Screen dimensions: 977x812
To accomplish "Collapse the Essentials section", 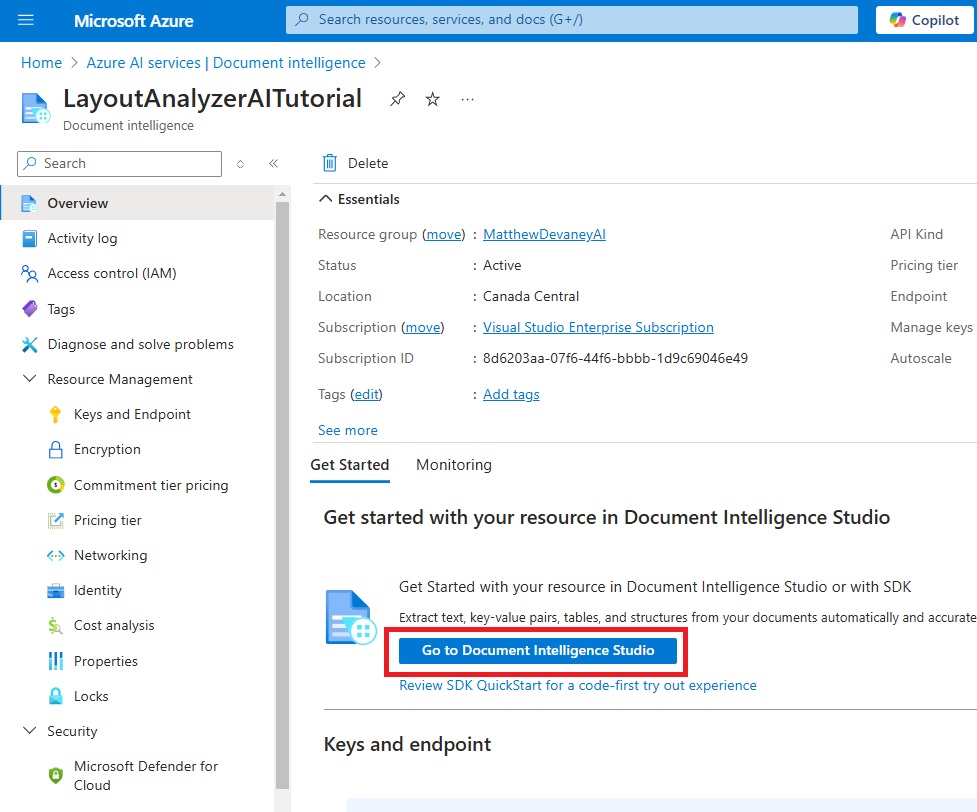I will point(325,199).
